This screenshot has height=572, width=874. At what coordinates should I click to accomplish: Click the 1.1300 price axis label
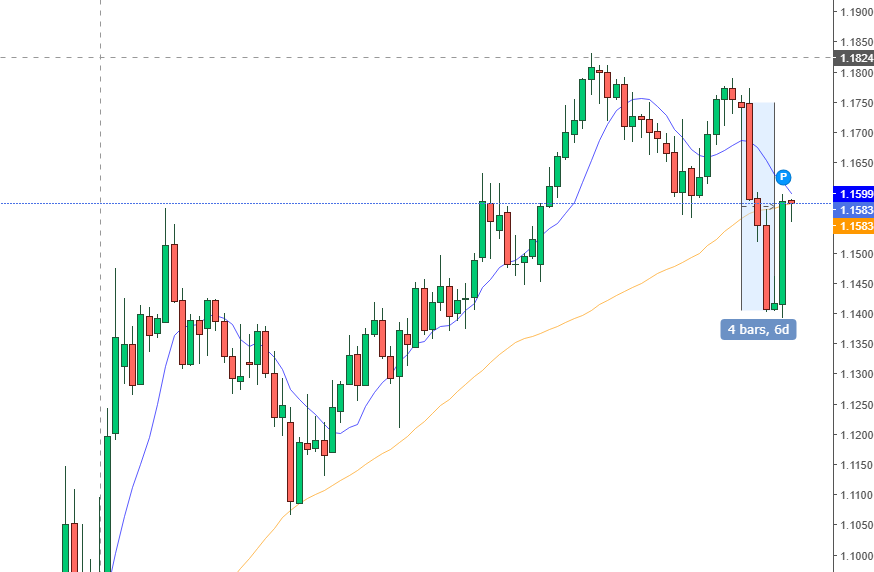[x=853, y=374]
